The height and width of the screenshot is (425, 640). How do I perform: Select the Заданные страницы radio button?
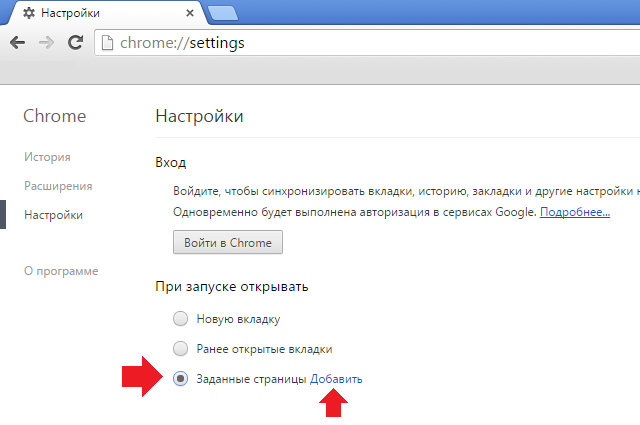click(x=180, y=379)
